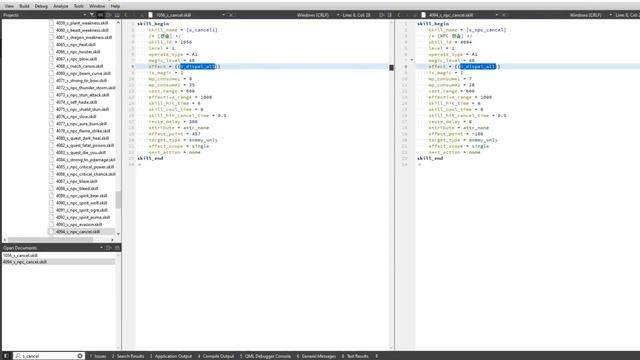This screenshot has height=360, width=640.
Task: Open the Tools menu
Action: pyautogui.click(x=78, y=6)
